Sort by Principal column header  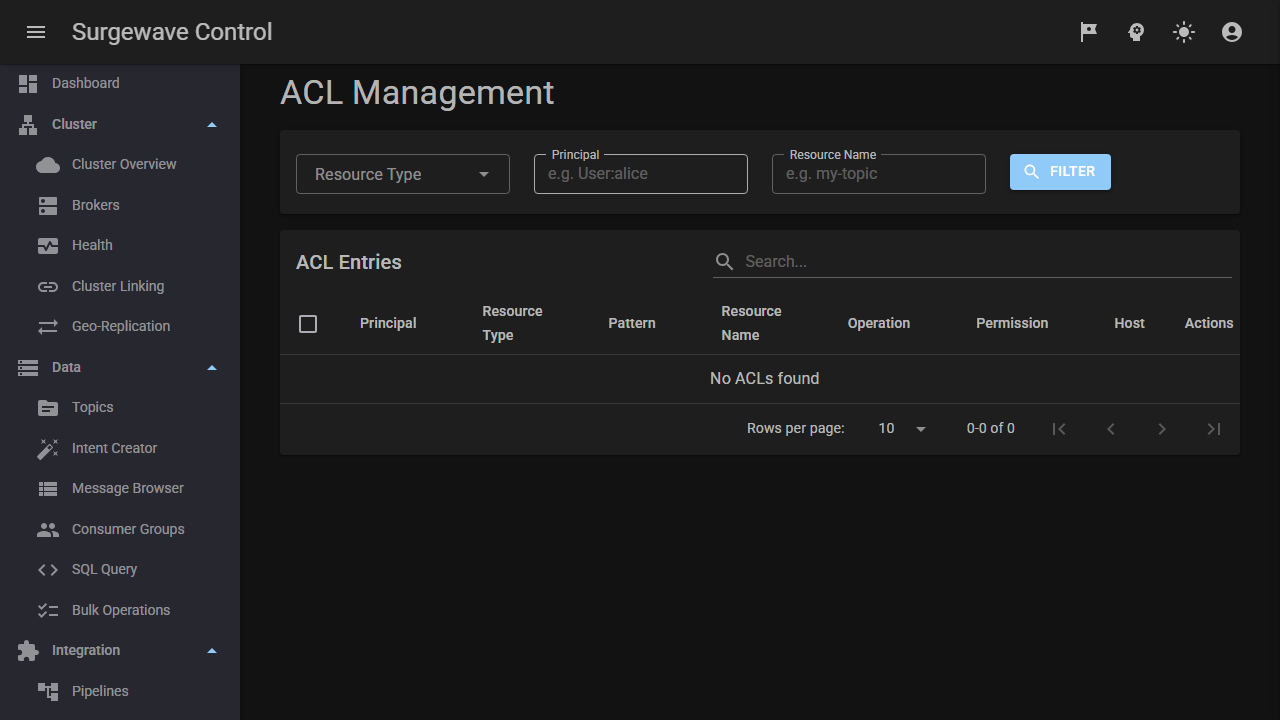(x=388, y=324)
